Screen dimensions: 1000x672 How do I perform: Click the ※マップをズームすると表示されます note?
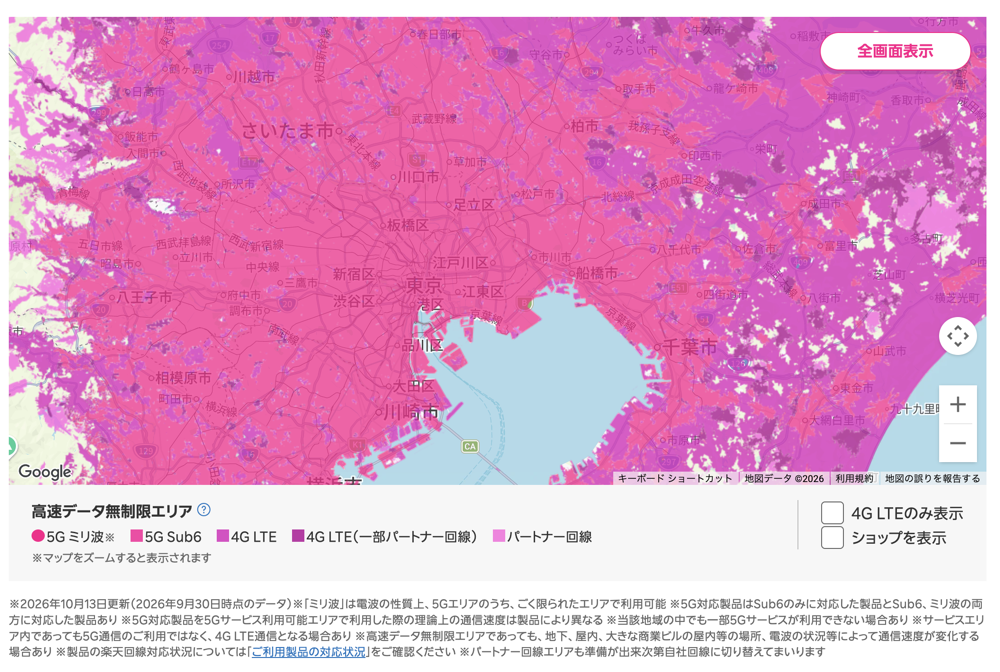click(122, 558)
